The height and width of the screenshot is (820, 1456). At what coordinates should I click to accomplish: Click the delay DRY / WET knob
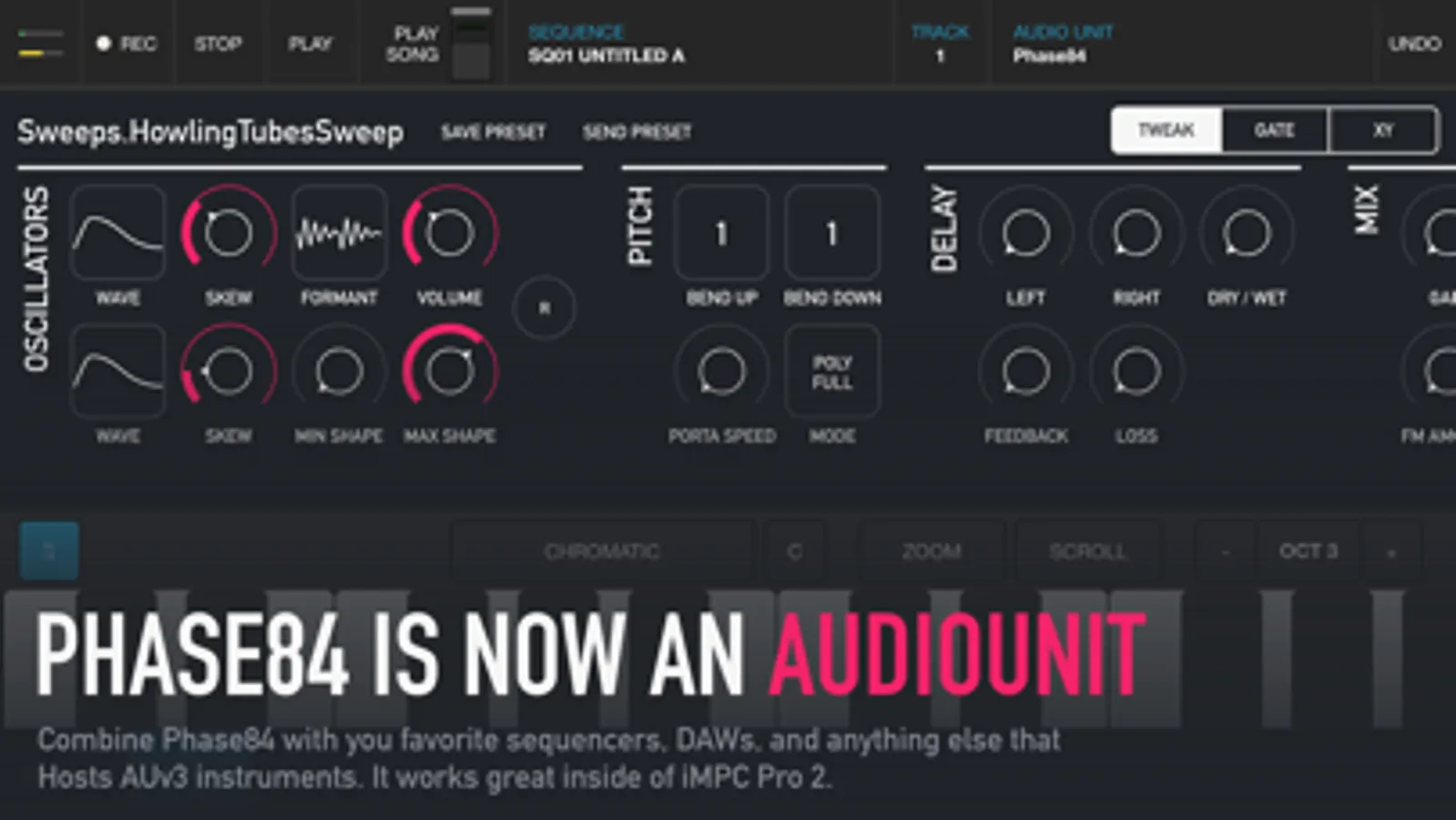(x=1247, y=232)
